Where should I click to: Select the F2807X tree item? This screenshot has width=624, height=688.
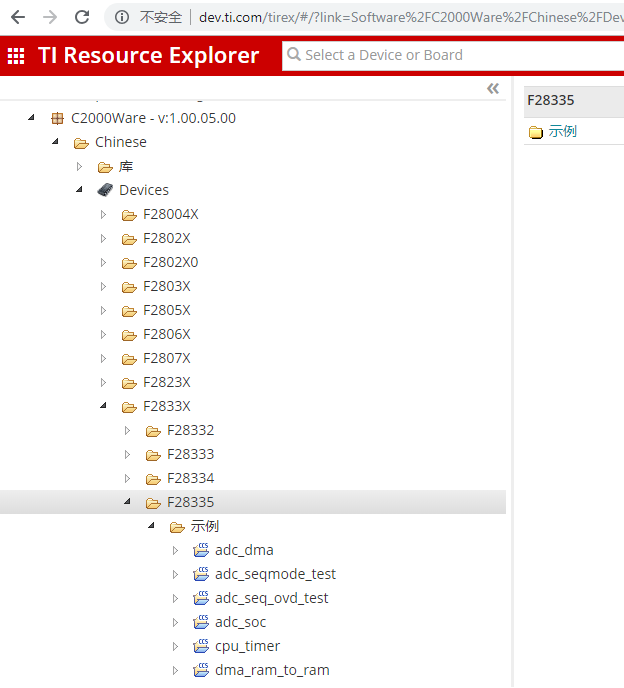[x=167, y=358]
